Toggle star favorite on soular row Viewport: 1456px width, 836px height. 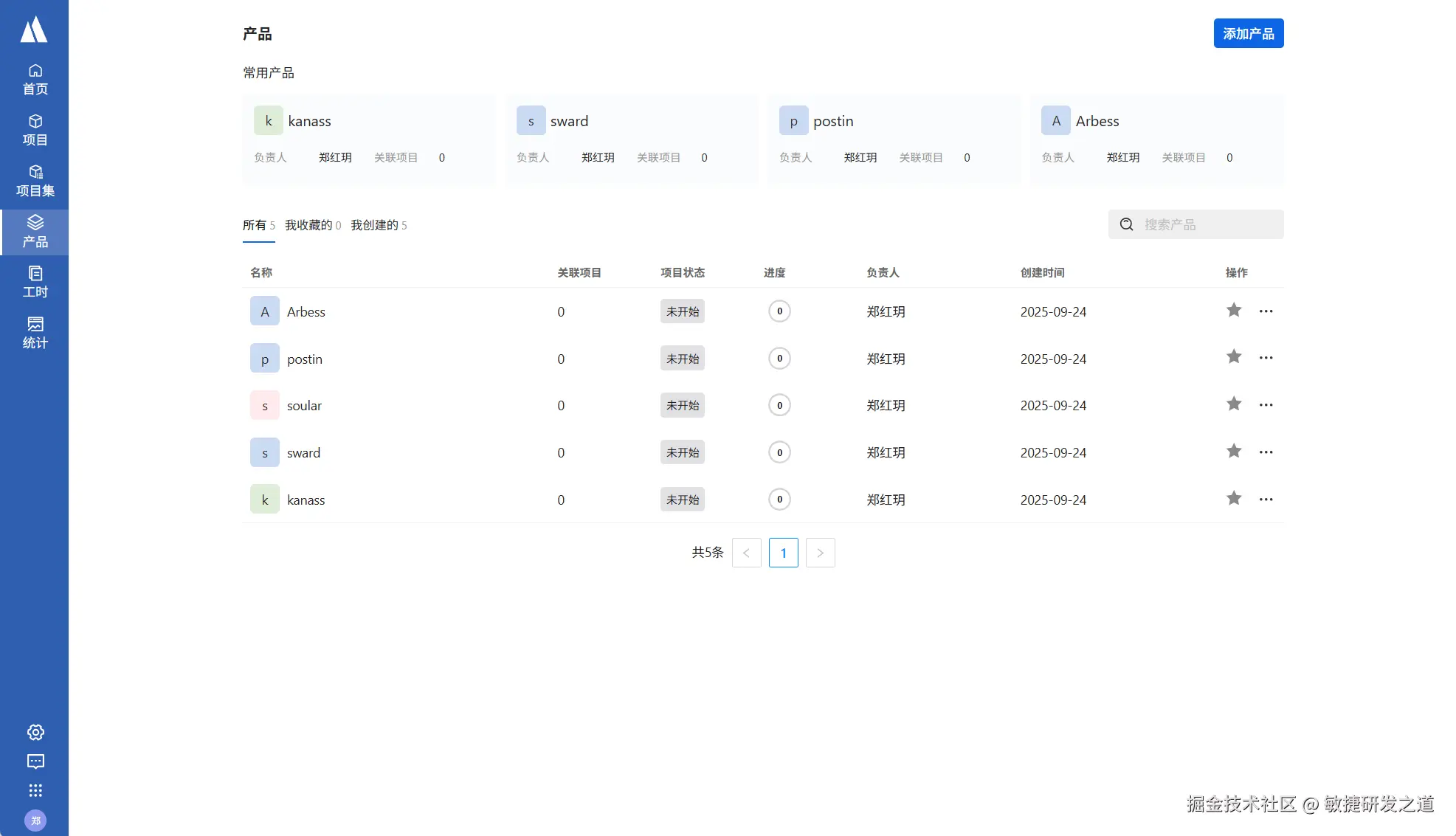[x=1233, y=404]
